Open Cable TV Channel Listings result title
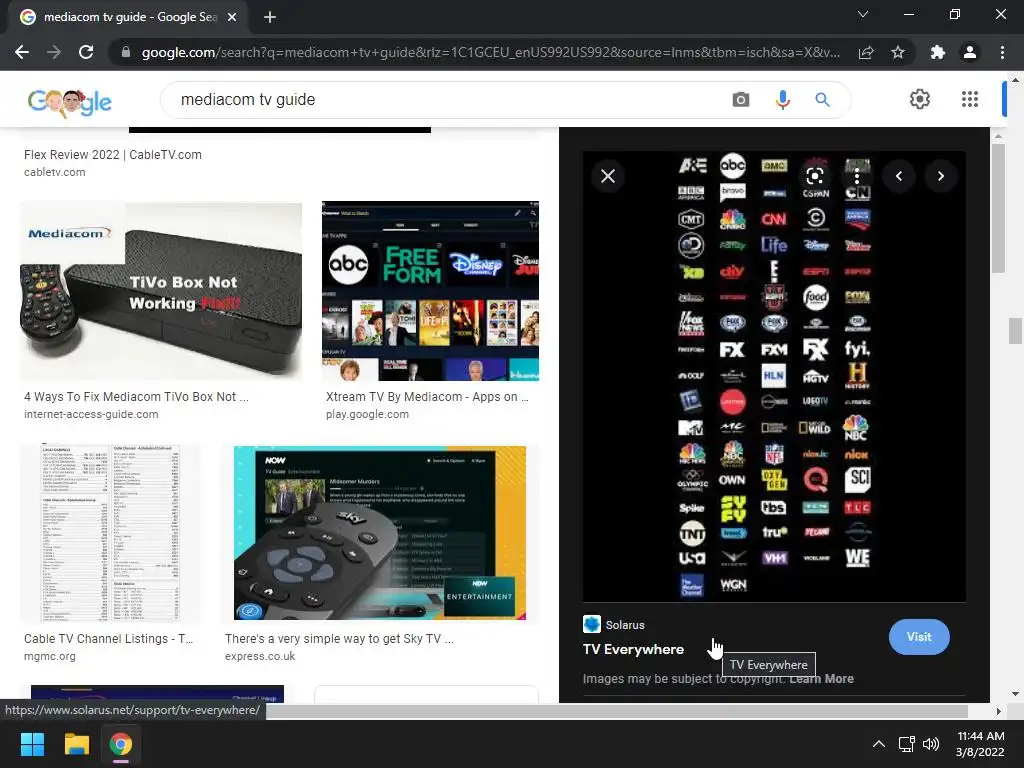The height and width of the screenshot is (768, 1024). tap(108, 639)
